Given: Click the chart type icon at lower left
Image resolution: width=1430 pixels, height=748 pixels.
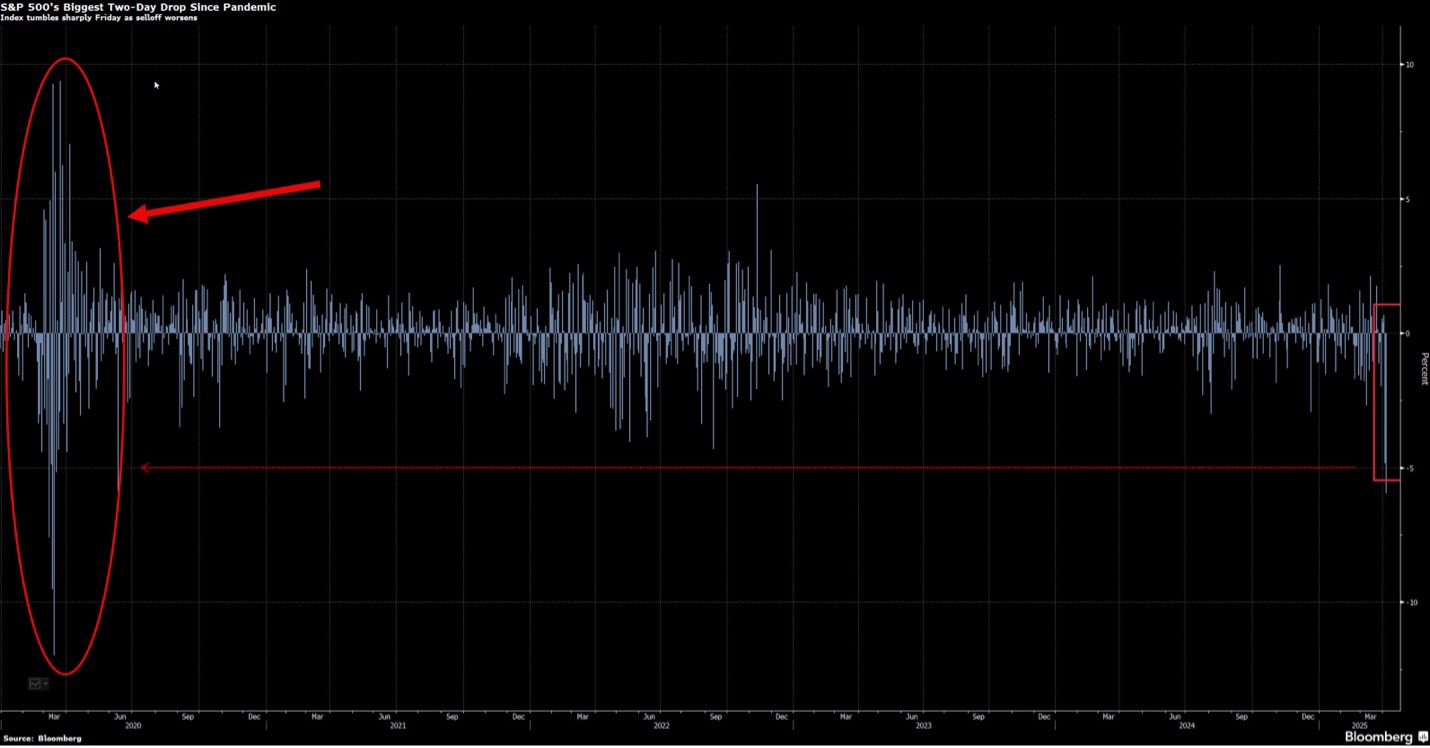Looking at the screenshot, I should coord(36,684).
